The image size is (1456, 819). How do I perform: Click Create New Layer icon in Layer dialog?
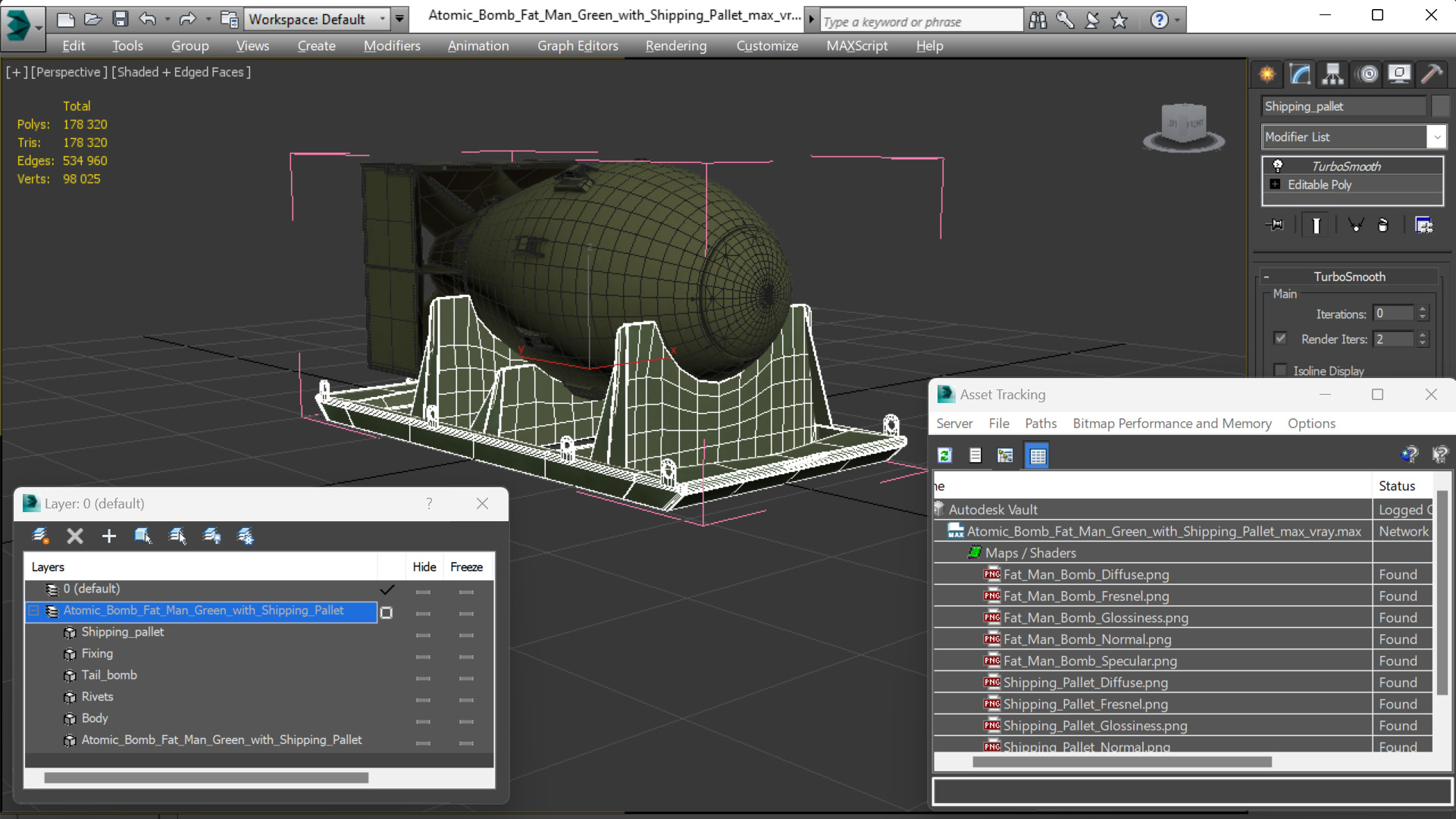[x=41, y=536]
